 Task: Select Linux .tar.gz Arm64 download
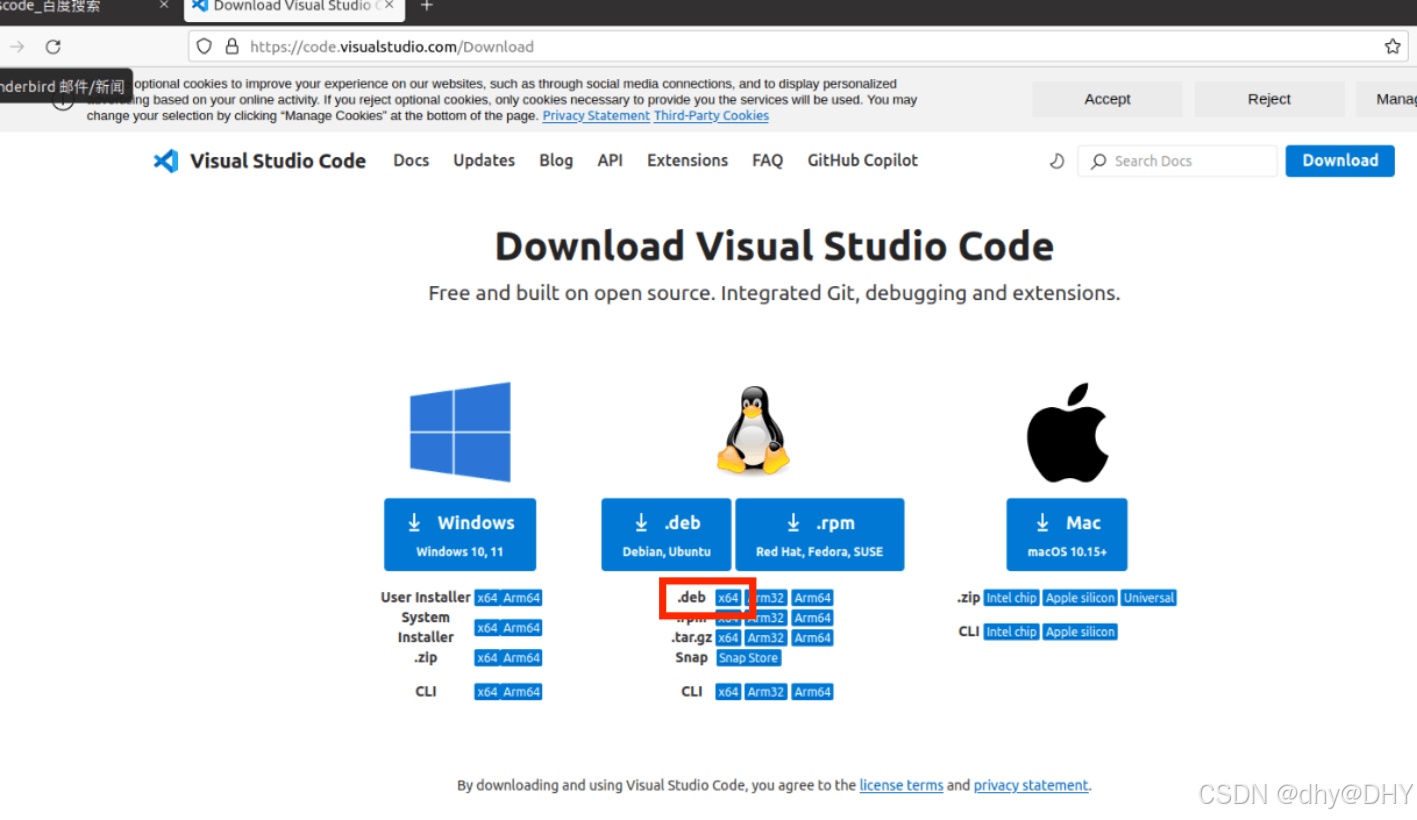(x=812, y=638)
